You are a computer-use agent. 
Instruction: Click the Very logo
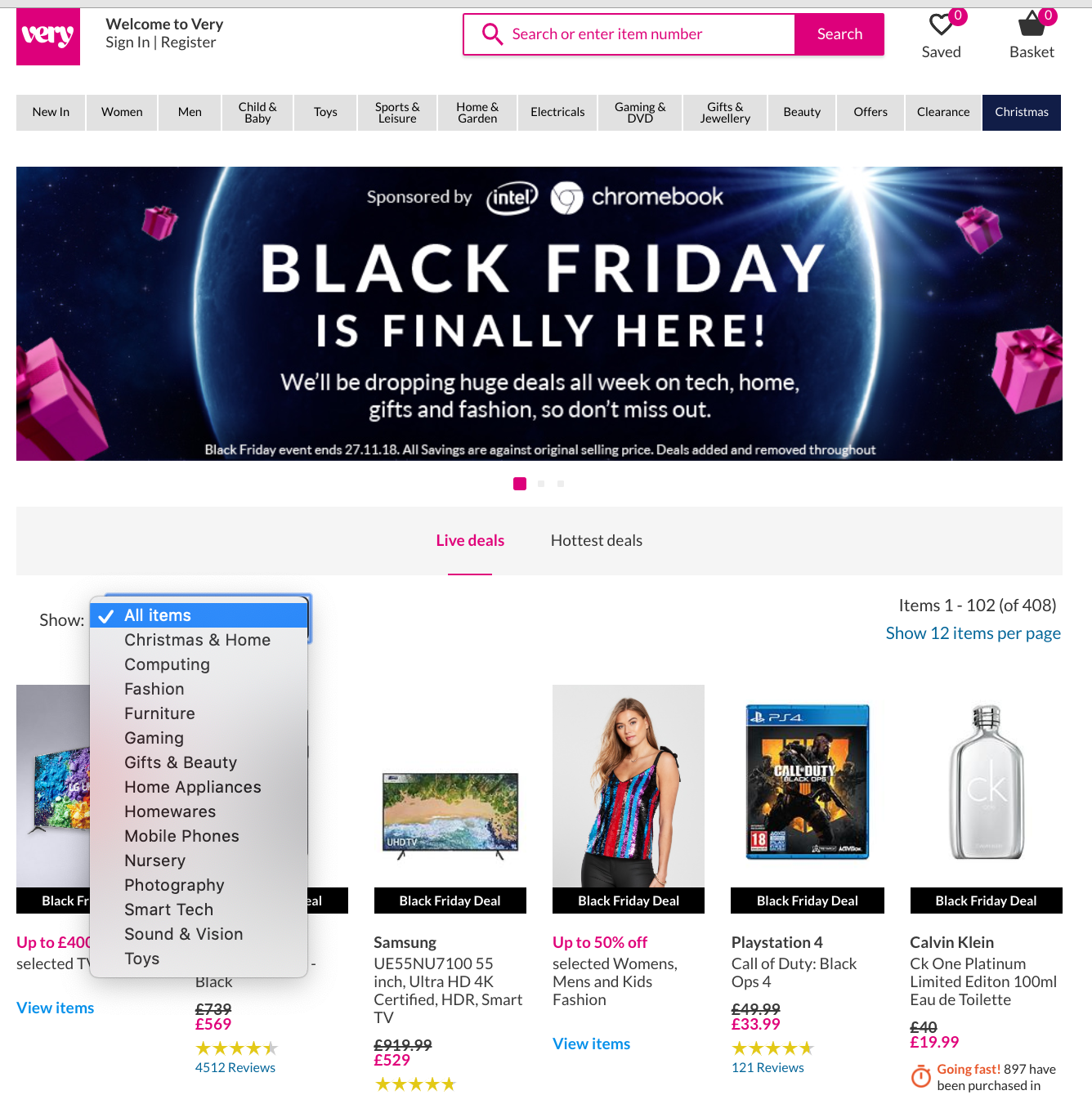[48, 37]
